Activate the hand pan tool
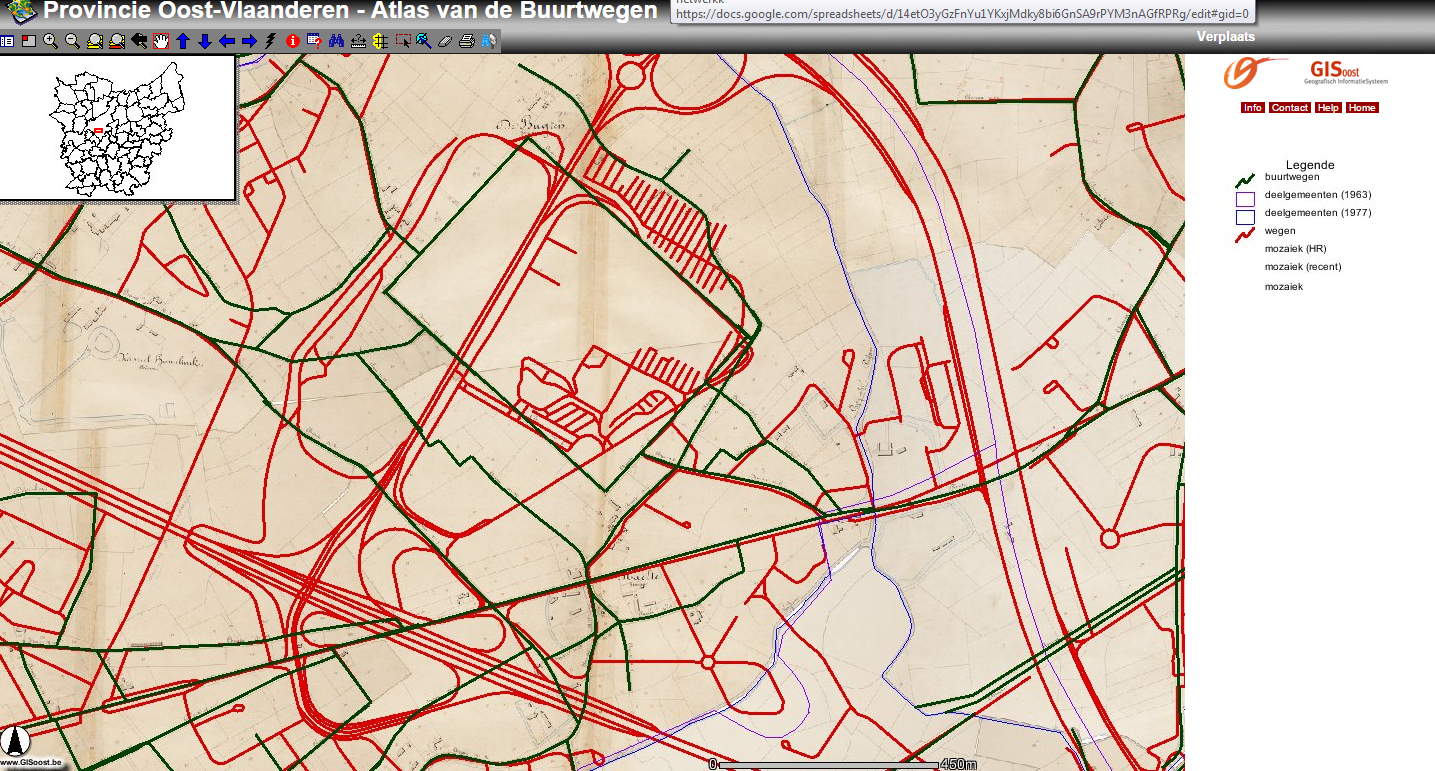Screen dimensions: 1435x771 coord(161,41)
